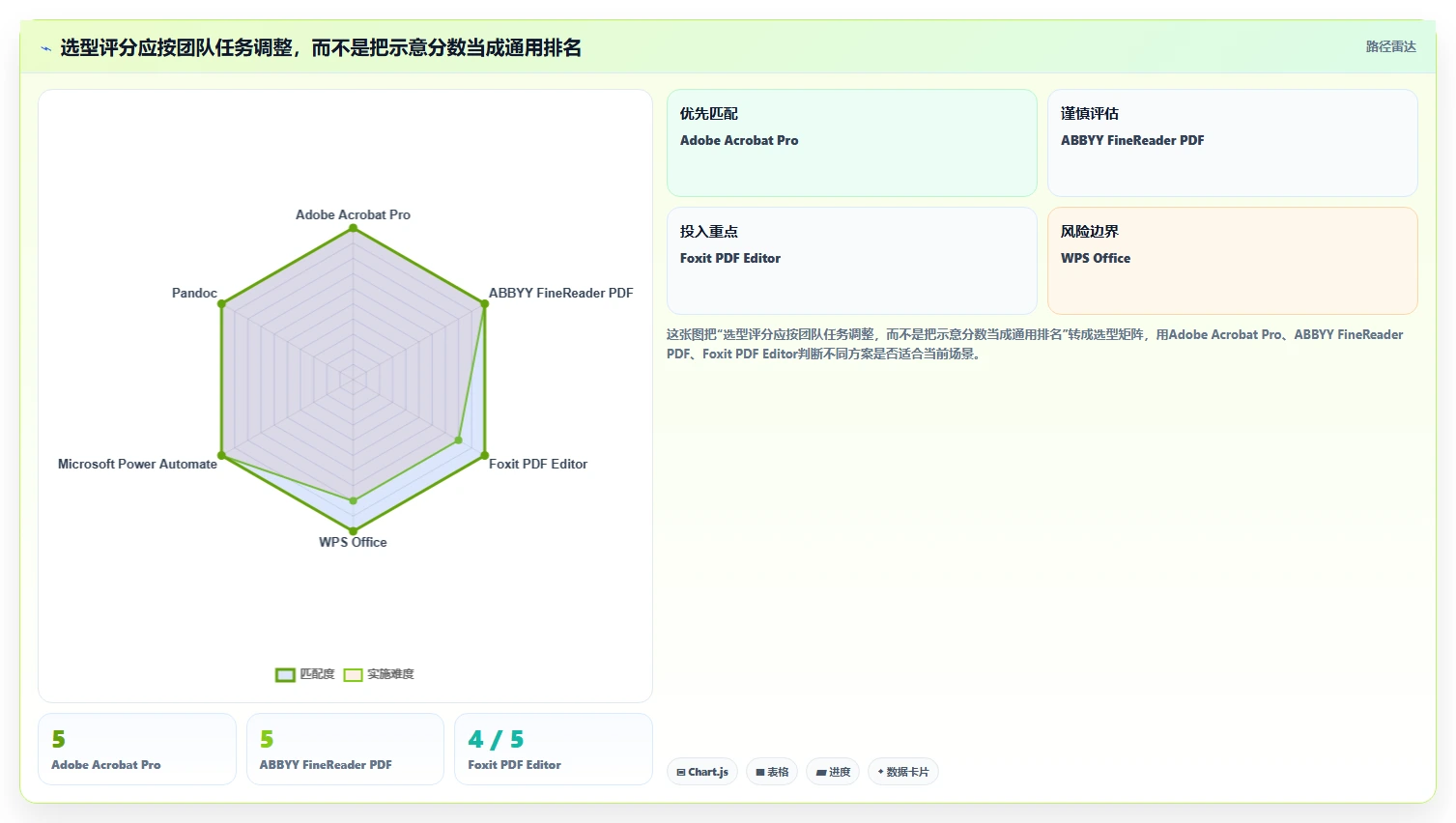This screenshot has height=823, width=1456.
Task: Open the 风险边界 card
Action: 1232,261
